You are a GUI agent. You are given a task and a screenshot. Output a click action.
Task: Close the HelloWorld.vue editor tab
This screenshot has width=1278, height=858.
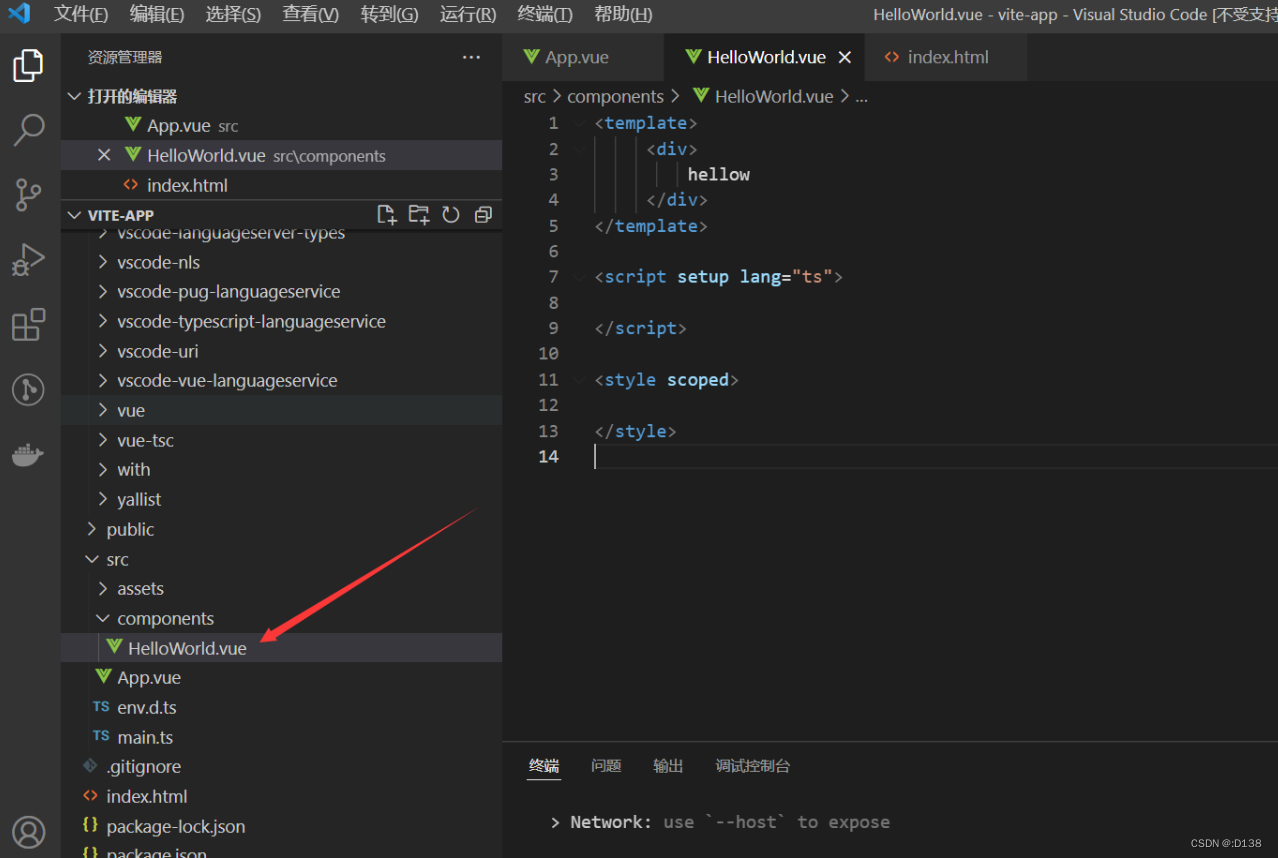[x=845, y=58]
